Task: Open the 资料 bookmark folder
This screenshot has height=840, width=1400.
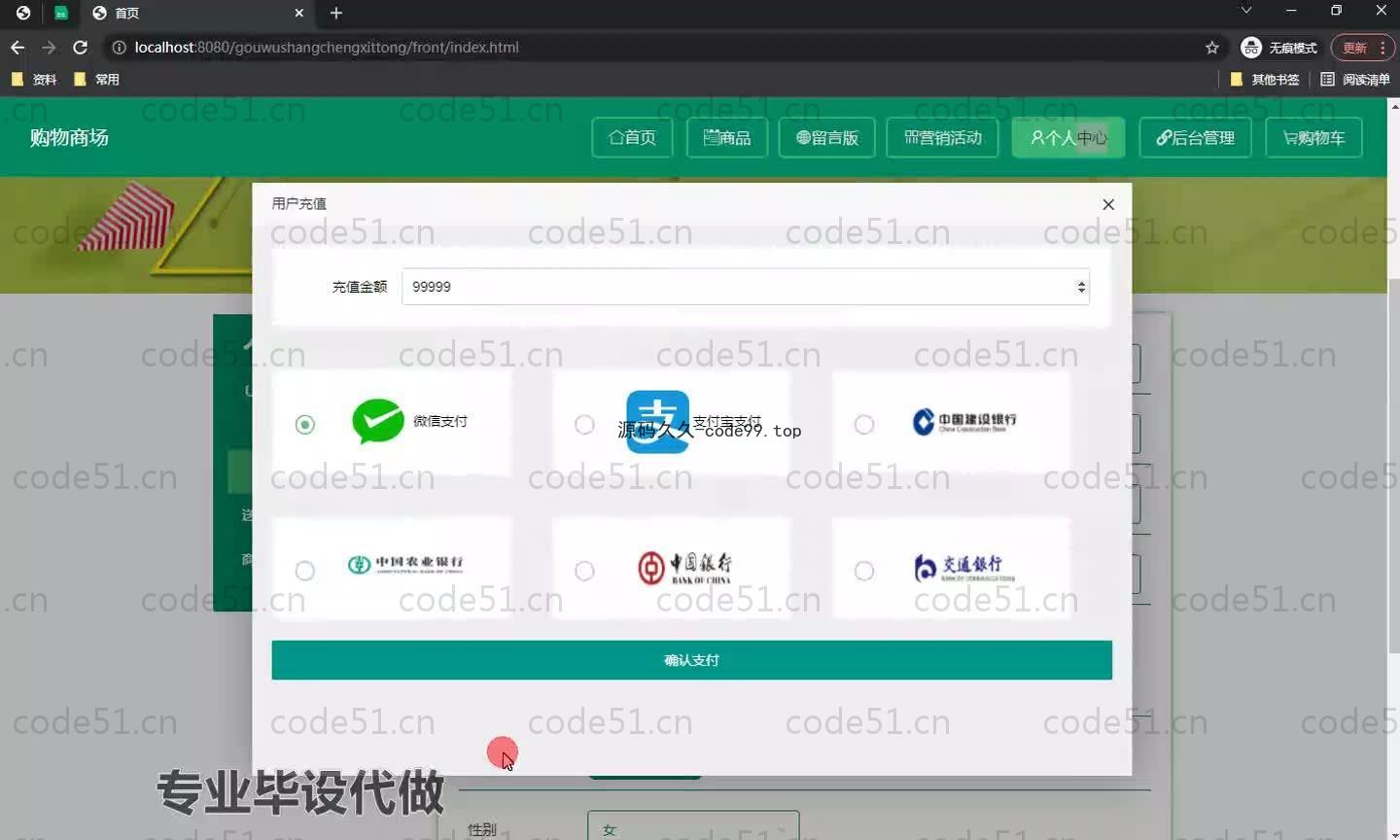Action: pyautogui.click(x=34, y=79)
